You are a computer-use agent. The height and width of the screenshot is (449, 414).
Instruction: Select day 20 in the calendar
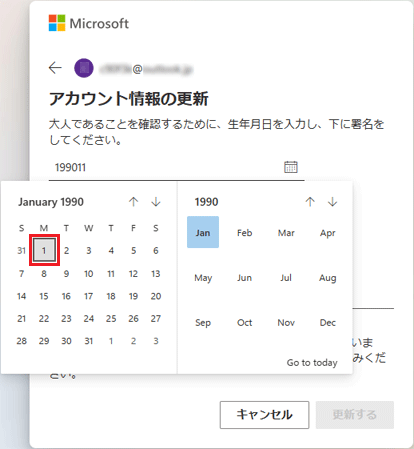coord(156,296)
